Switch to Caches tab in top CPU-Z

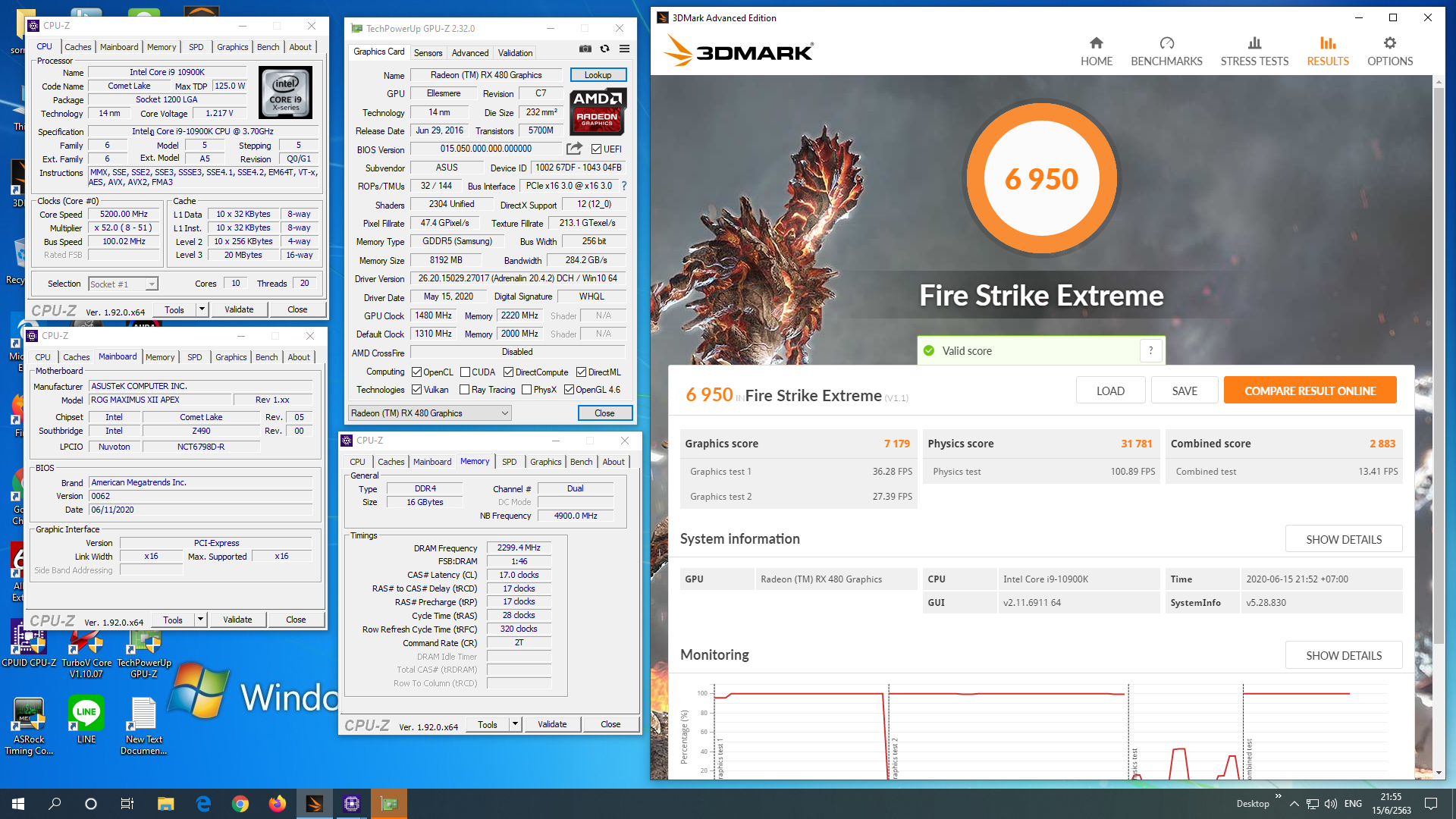tap(77, 47)
